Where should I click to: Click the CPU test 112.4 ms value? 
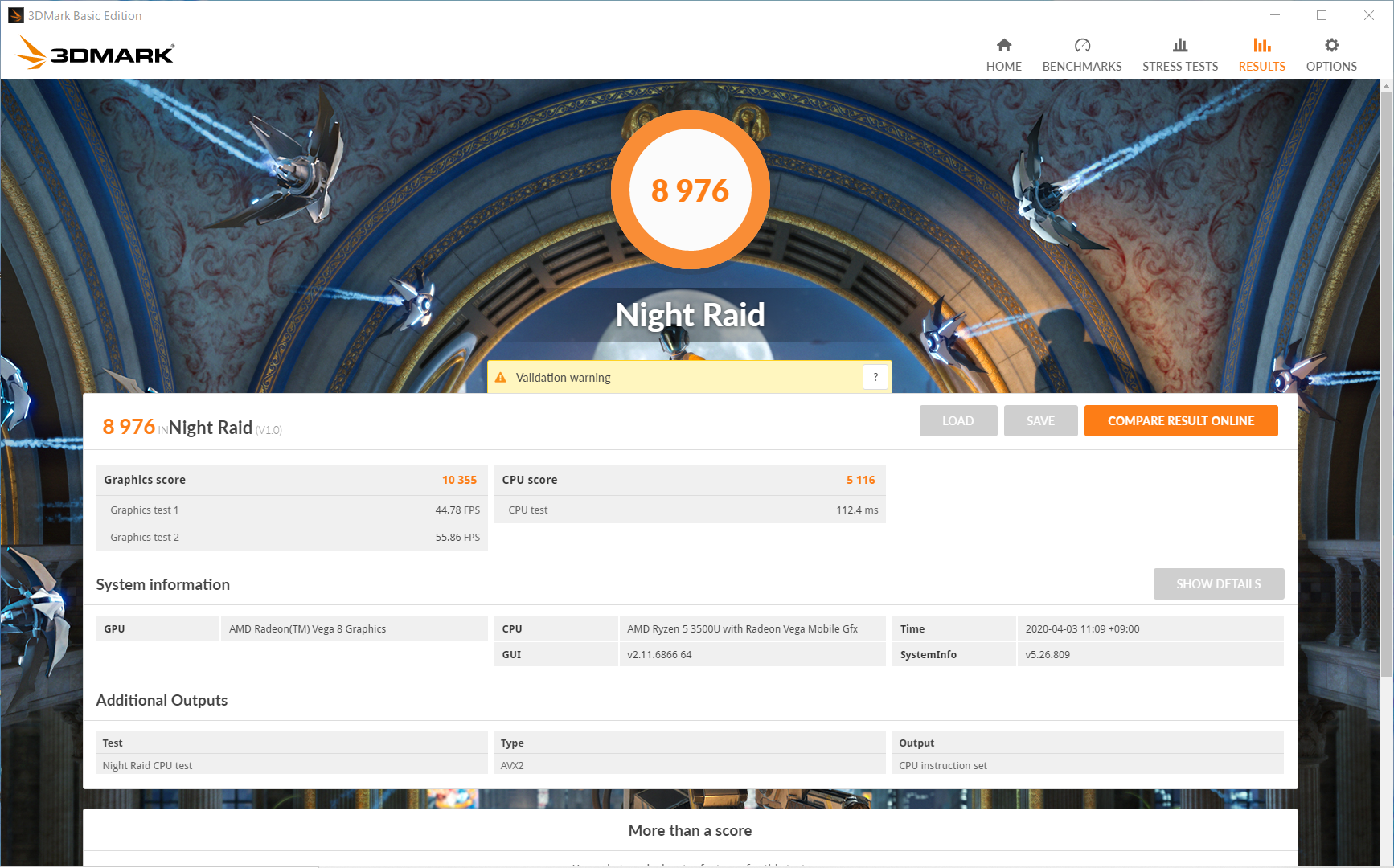click(857, 510)
